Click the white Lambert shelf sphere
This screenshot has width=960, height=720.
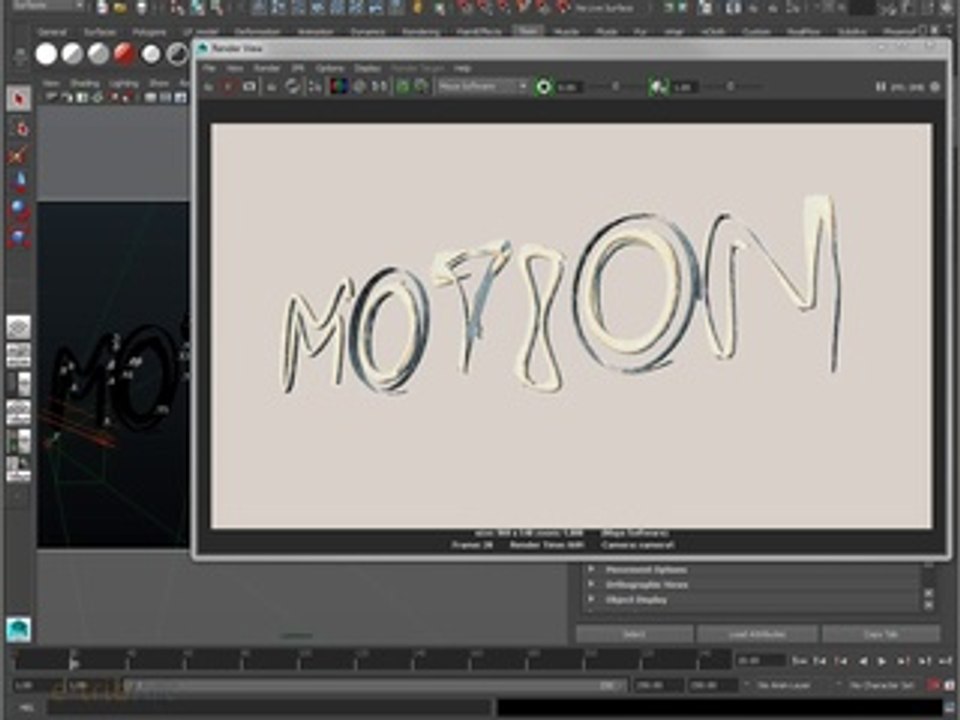46,54
